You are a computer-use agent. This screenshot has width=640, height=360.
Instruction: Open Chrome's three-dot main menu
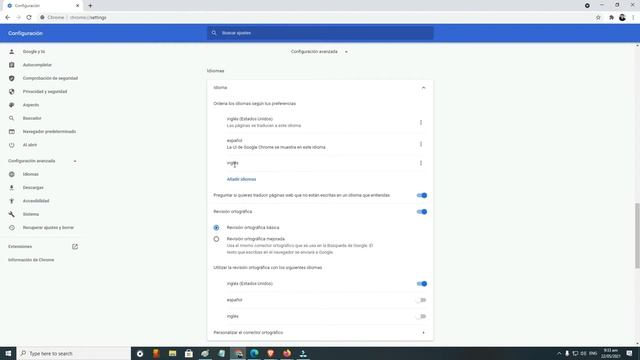point(633,18)
